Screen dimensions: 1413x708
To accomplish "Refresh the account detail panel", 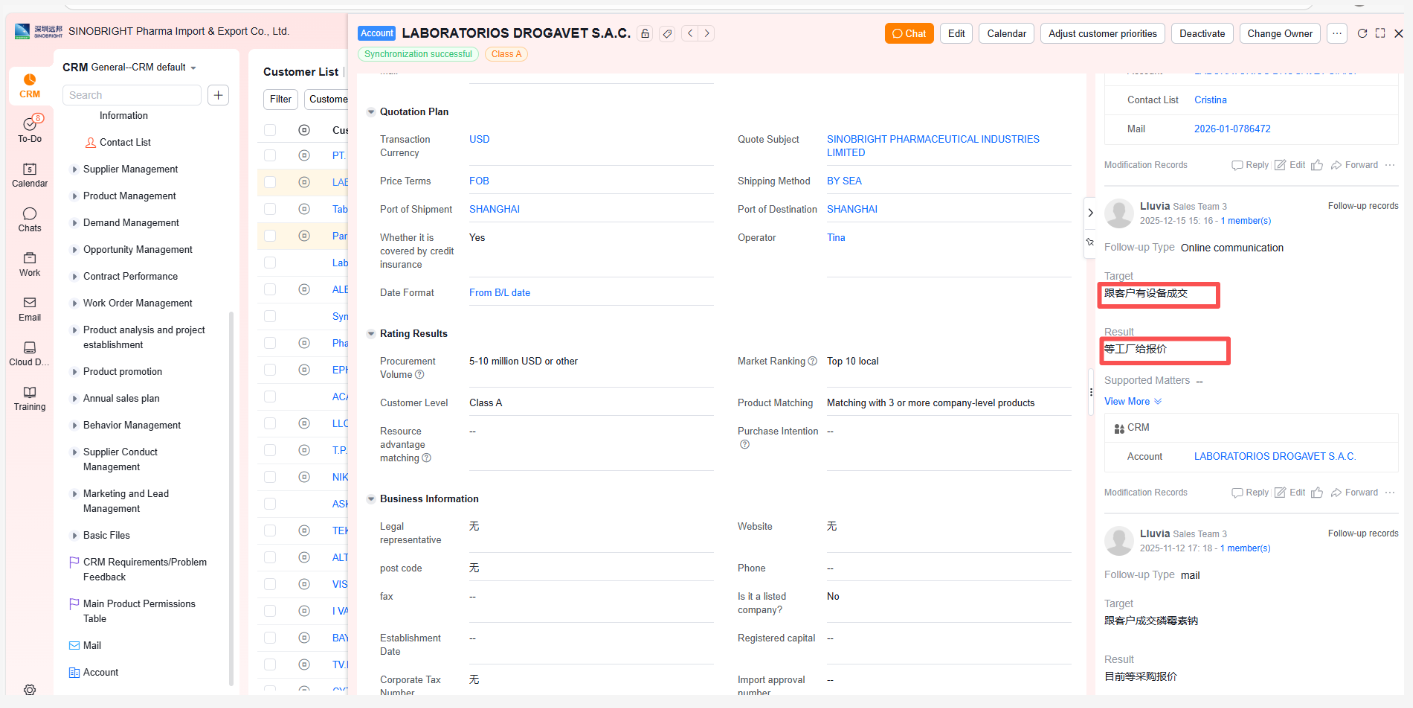I will [1362, 33].
